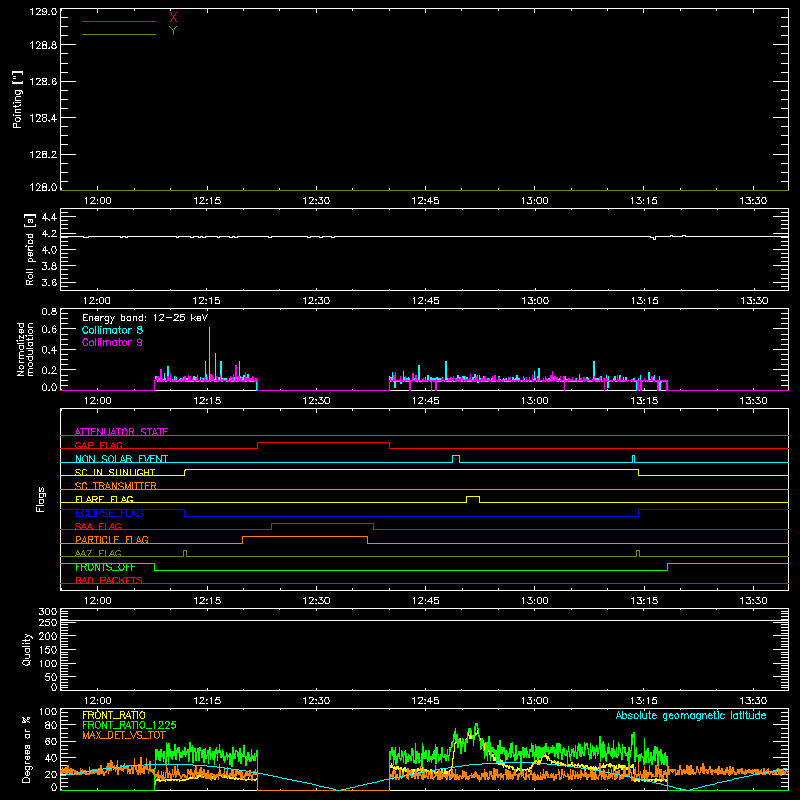Viewport: 800px width, 800px height.
Task: Click the roll period dip near 13:16
Action: (x=654, y=238)
